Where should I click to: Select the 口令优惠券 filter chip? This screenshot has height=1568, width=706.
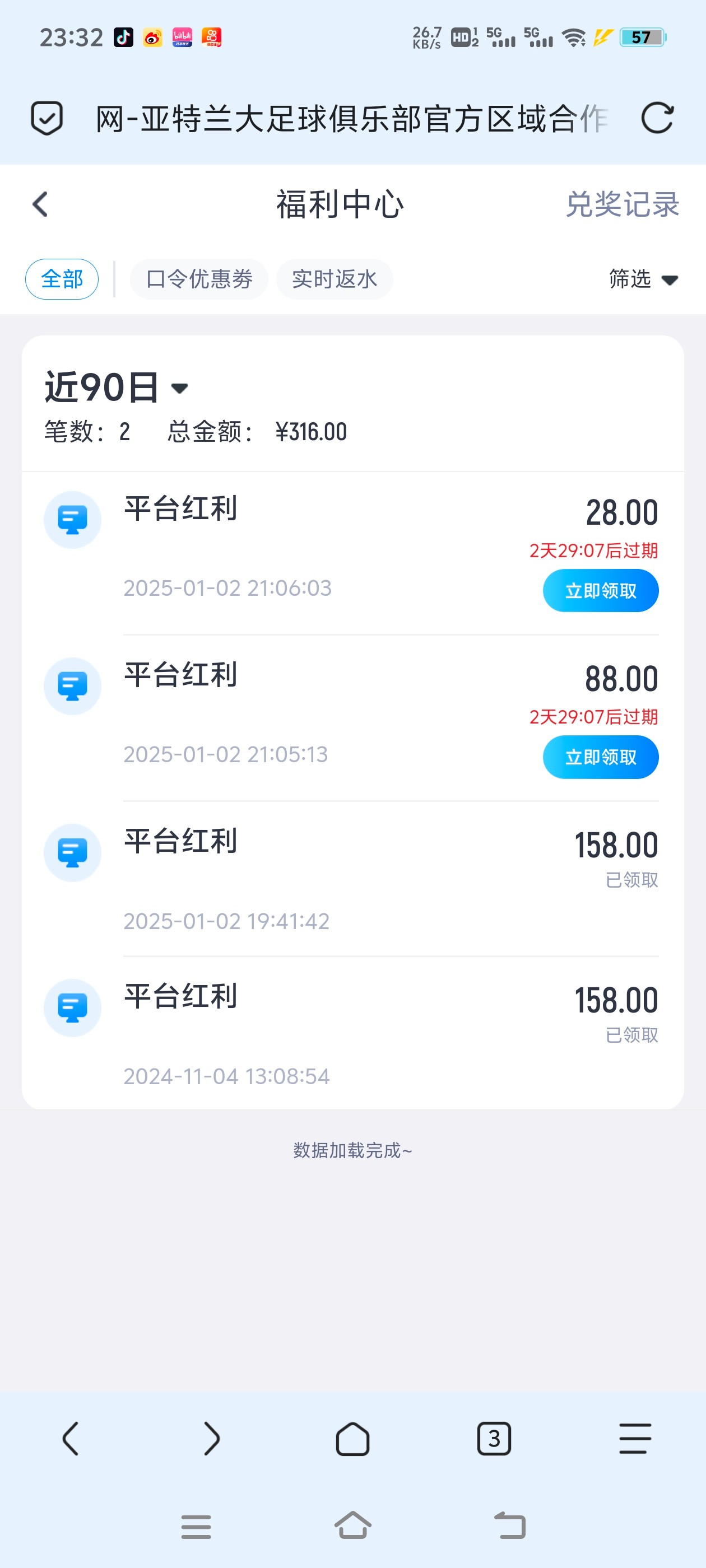[x=198, y=279]
